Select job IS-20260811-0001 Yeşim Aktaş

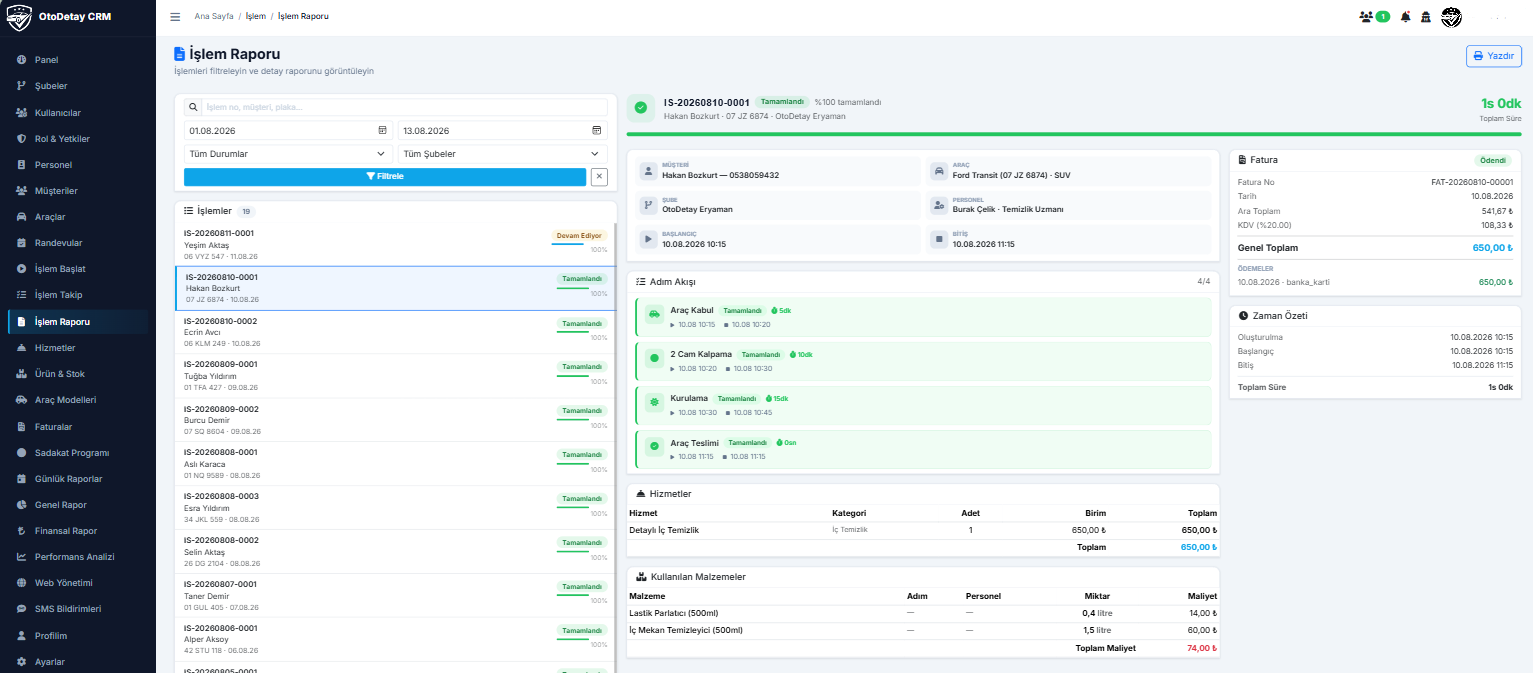pyautogui.click(x=396, y=244)
